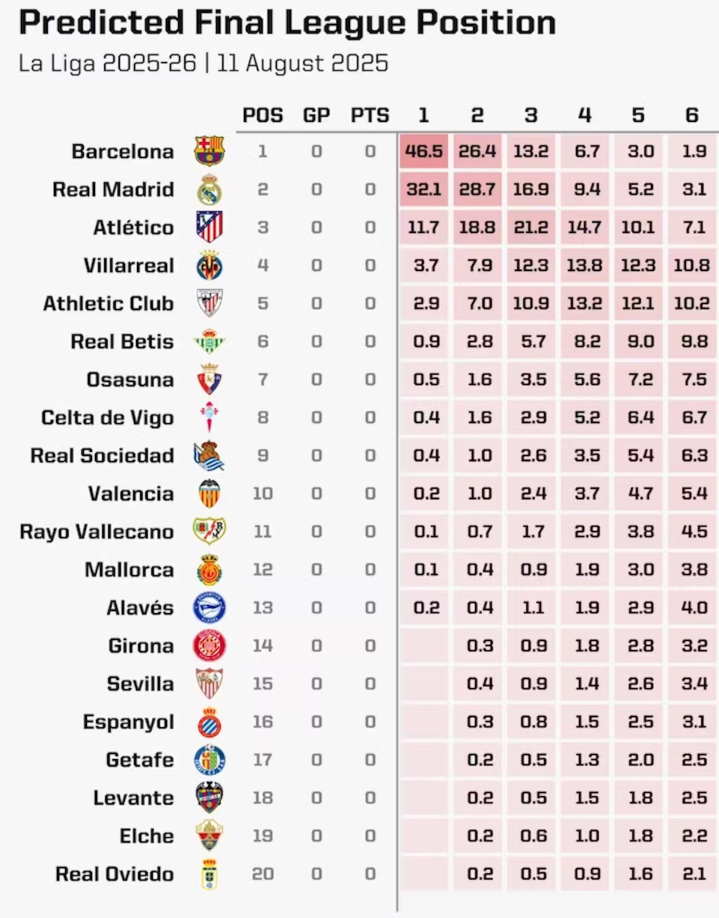Click the POS column header

click(263, 115)
